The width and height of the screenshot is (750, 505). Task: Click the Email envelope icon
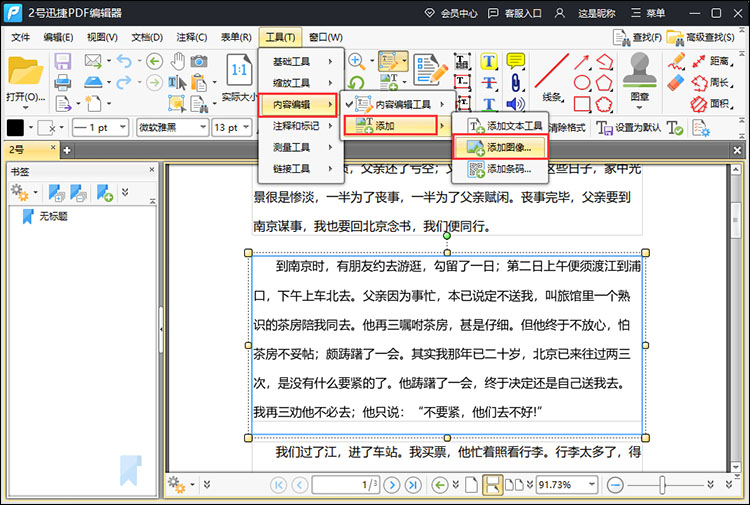click(93, 61)
